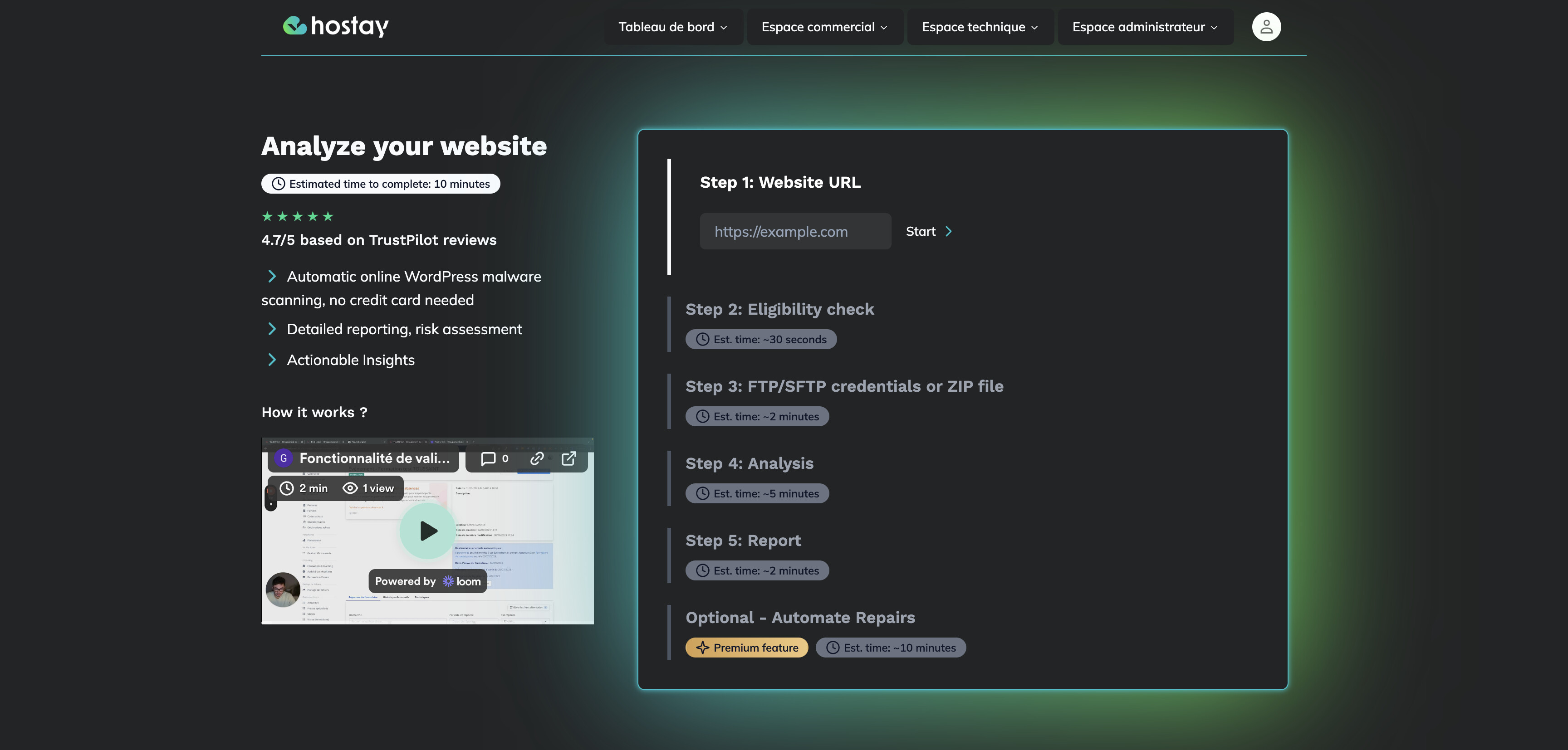Click the eye icon beside 1 view

(x=350, y=488)
